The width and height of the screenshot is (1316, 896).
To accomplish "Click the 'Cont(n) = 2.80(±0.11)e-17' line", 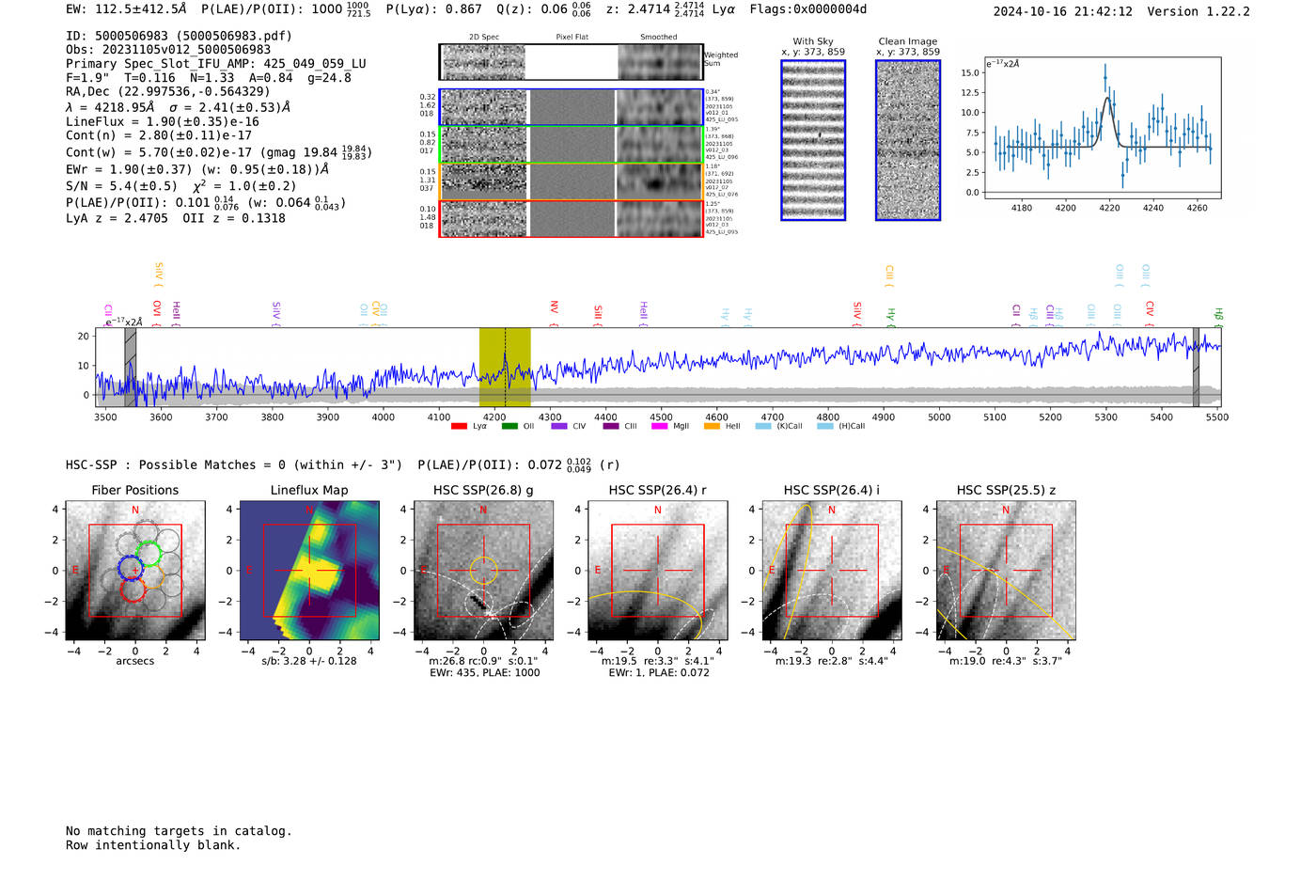I will (159, 135).
